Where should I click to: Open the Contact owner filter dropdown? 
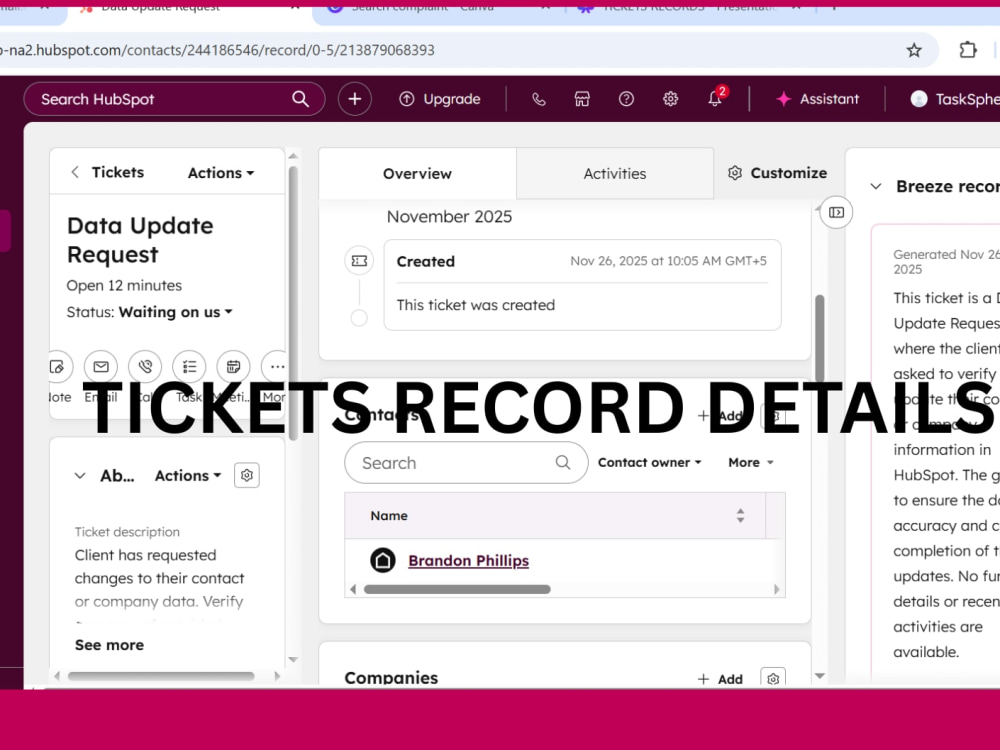[650, 462]
